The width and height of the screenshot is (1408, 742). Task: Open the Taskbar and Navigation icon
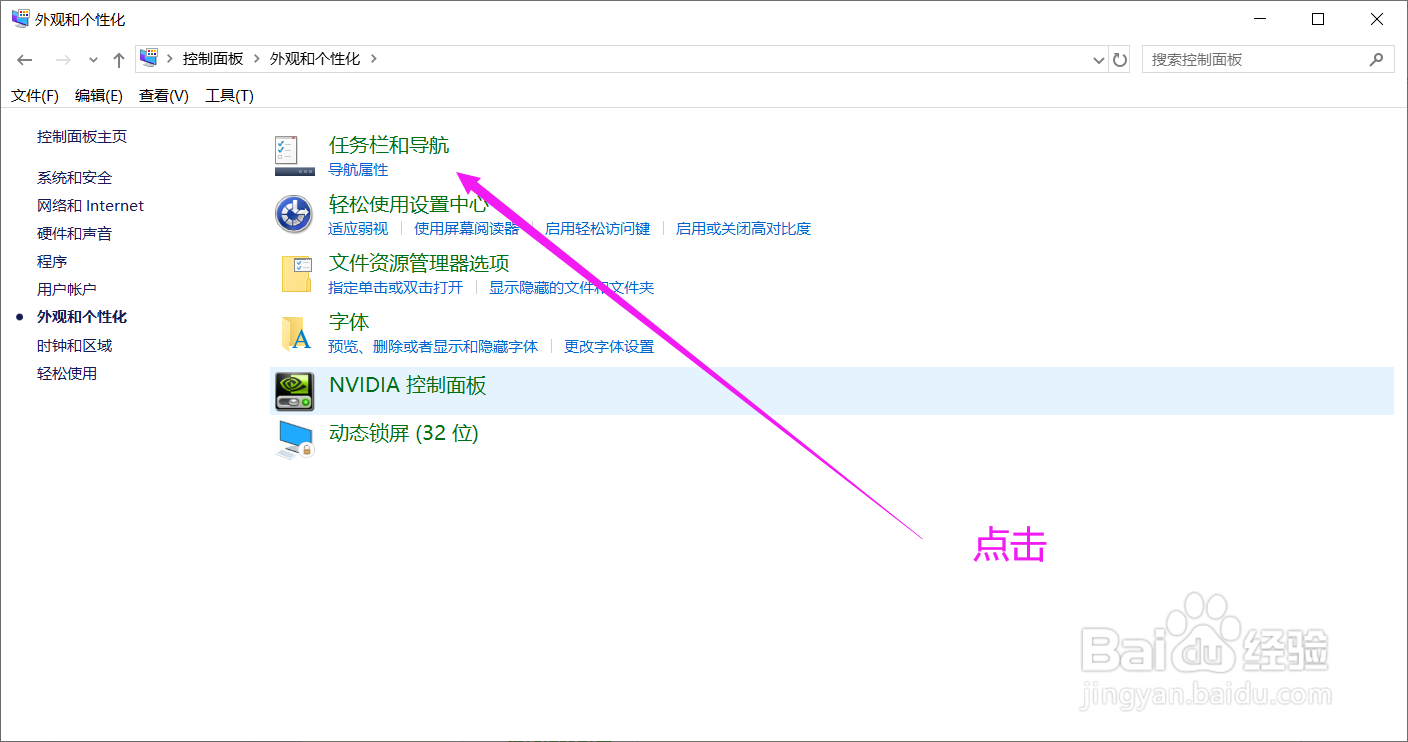tap(294, 156)
